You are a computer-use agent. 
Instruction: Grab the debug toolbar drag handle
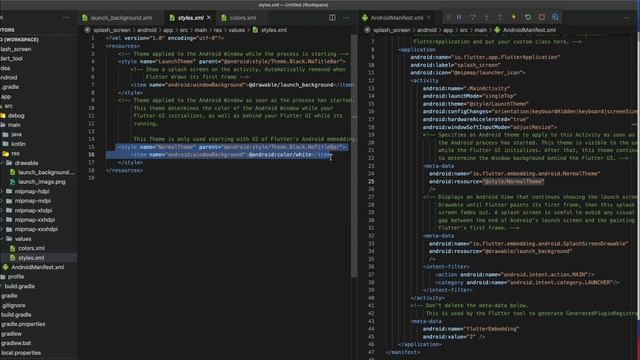tap(449, 17)
